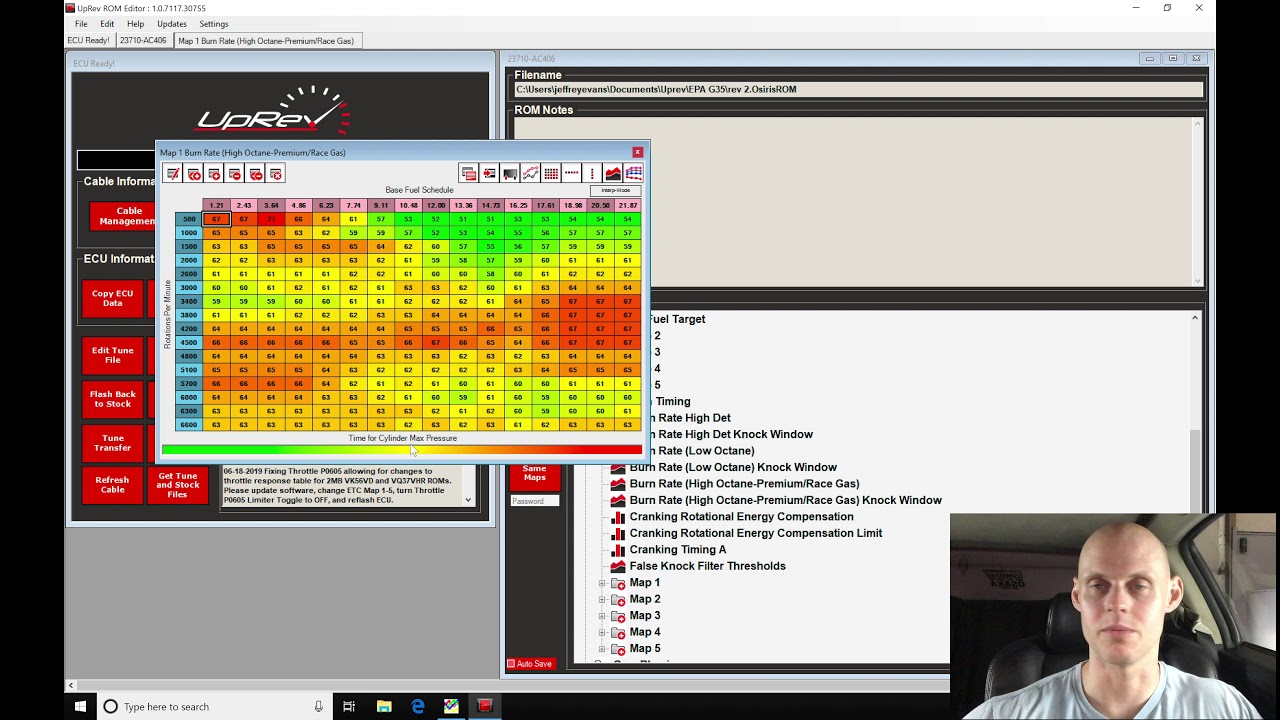
Task: Select the 500 RPM row header
Action: 189,219
